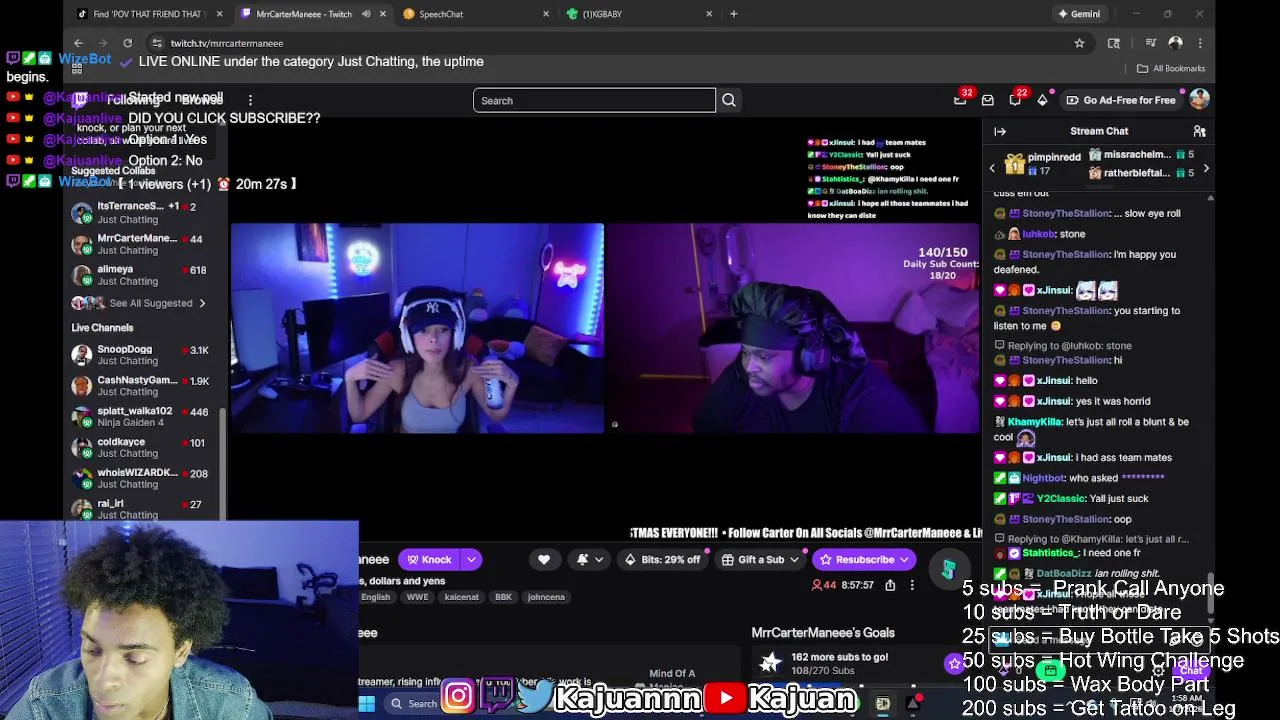Switch to the Find 'POV THAT FRIEND' tab

coord(149,14)
